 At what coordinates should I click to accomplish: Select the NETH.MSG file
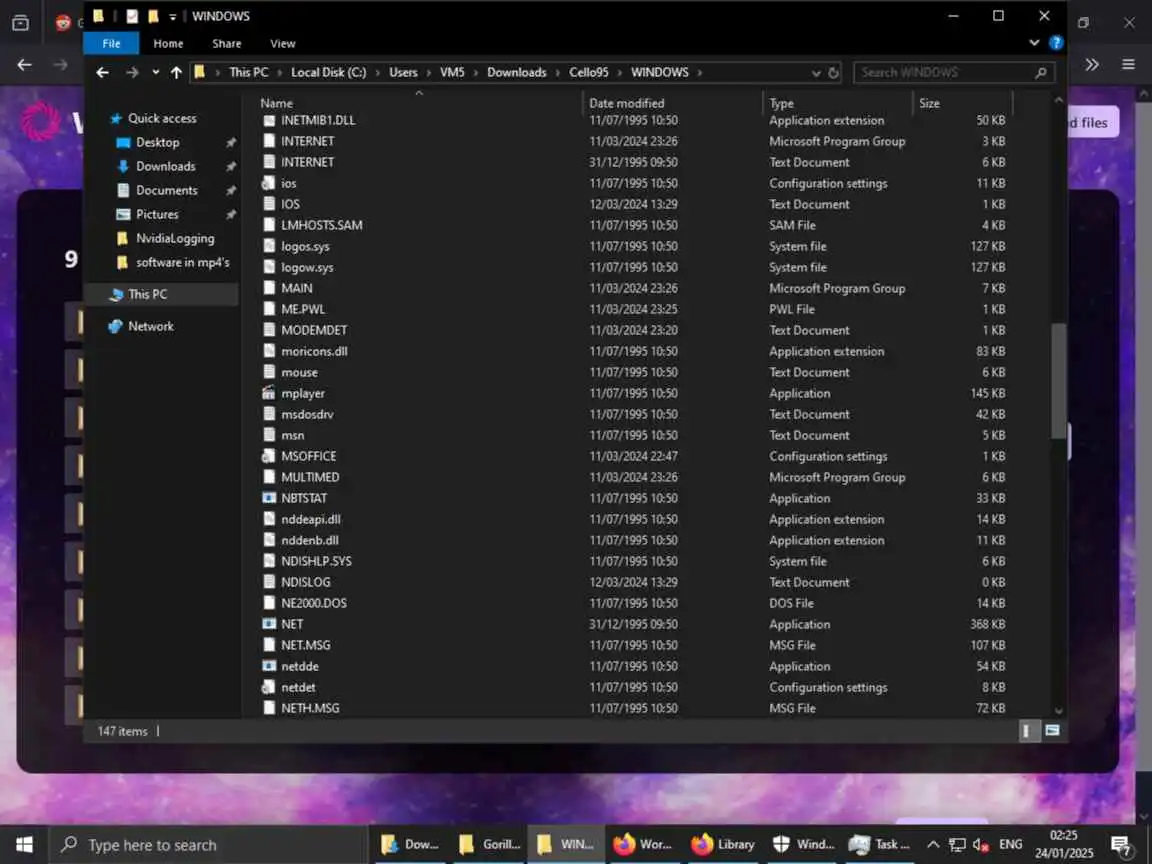(x=310, y=708)
